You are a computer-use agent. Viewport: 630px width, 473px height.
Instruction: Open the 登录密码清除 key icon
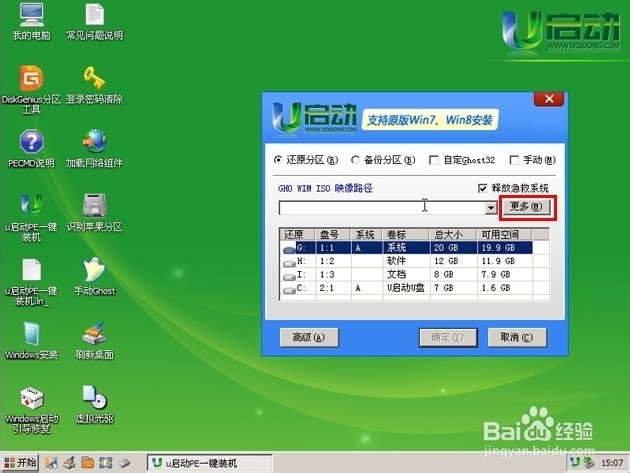pyautogui.click(x=95, y=84)
